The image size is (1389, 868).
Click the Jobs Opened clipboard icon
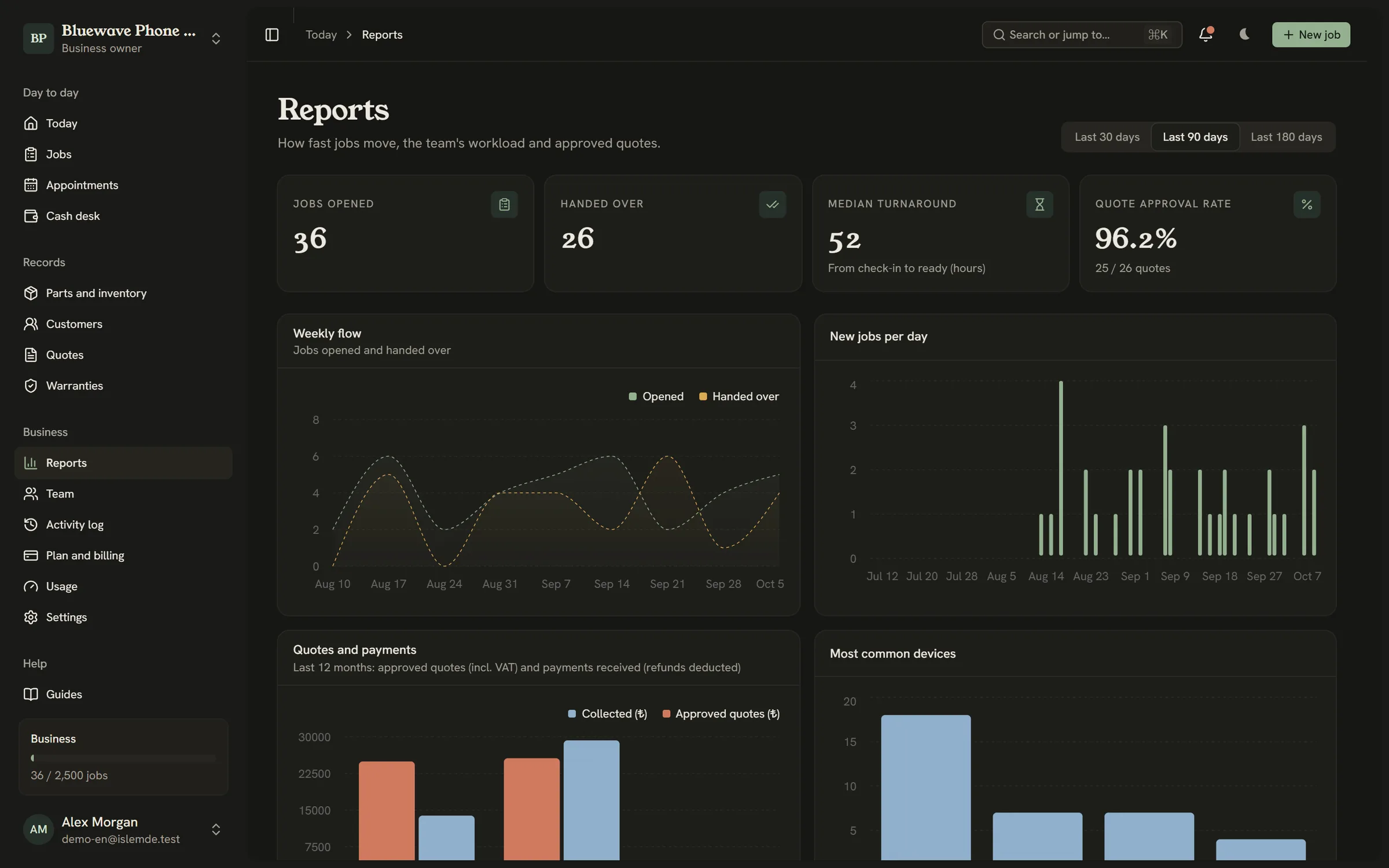pos(504,204)
